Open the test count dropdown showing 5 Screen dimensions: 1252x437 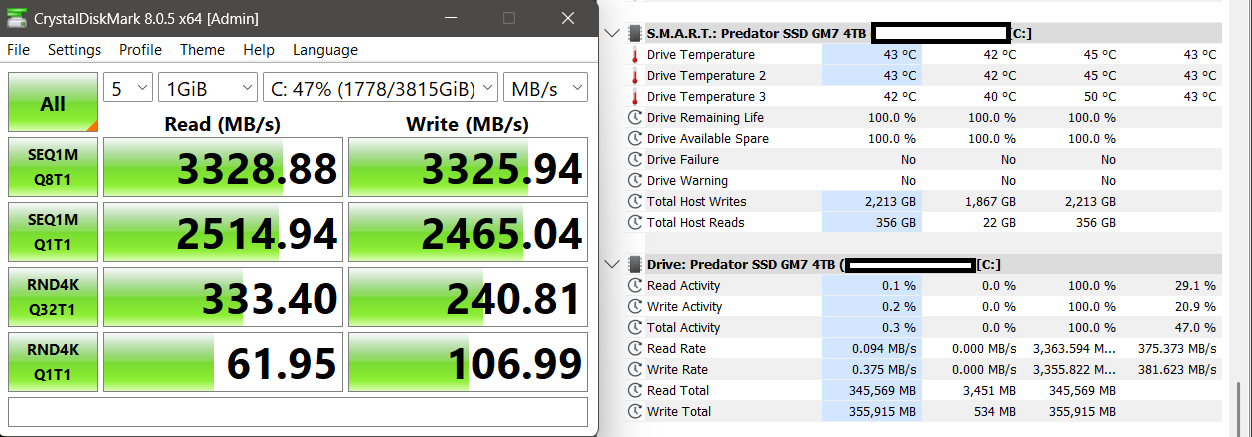(x=128, y=88)
